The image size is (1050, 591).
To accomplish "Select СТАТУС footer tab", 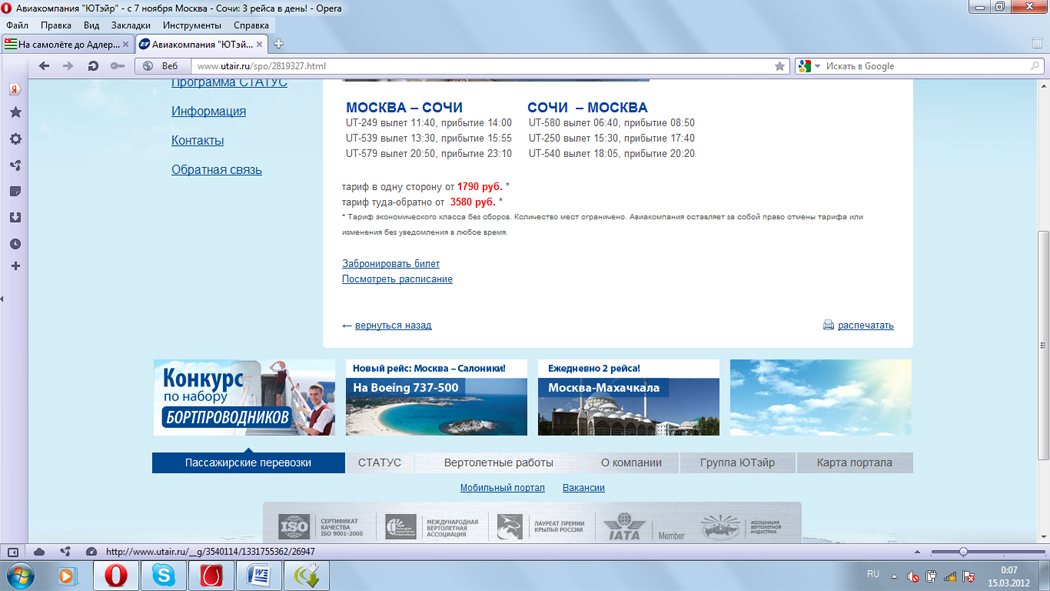I will [x=380, y=462].
